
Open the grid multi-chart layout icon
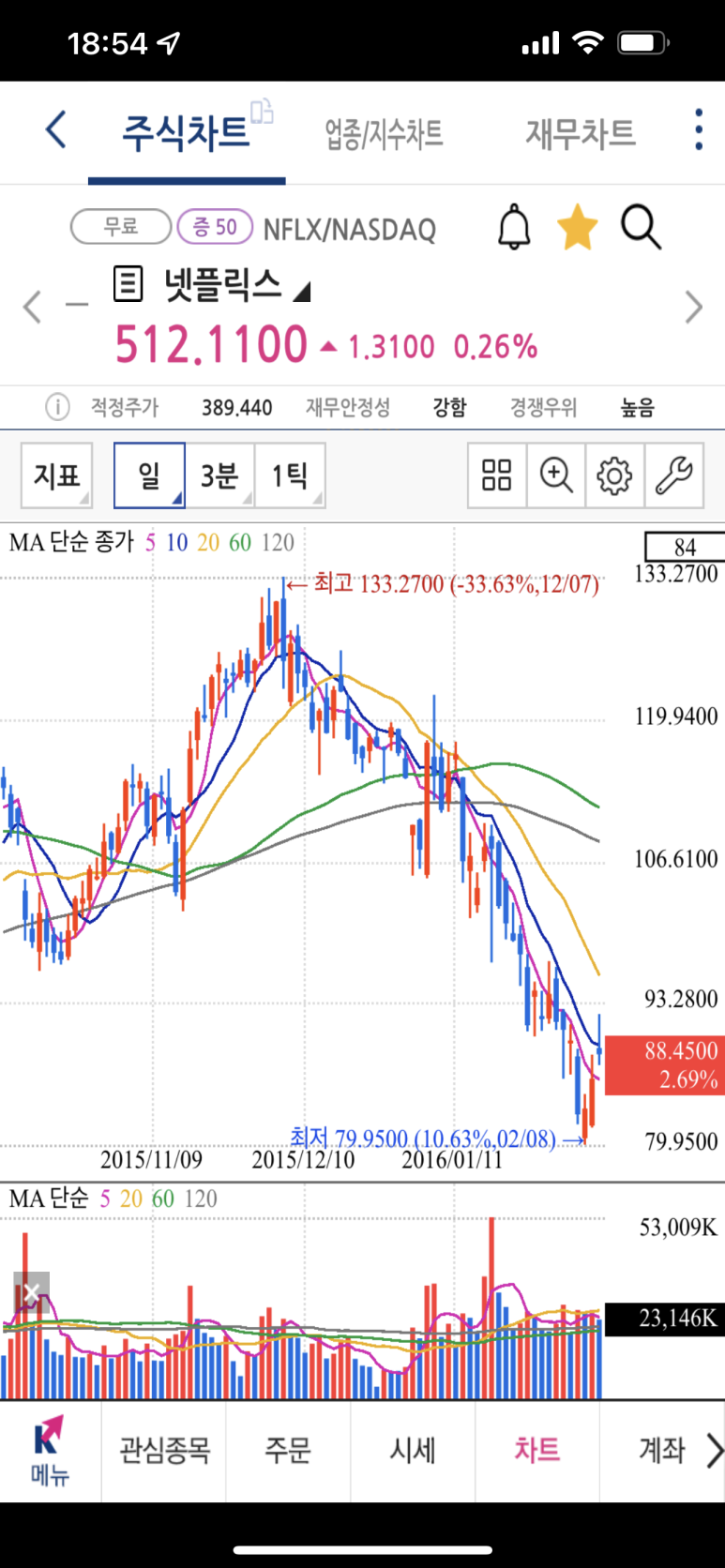coord(496,475)
